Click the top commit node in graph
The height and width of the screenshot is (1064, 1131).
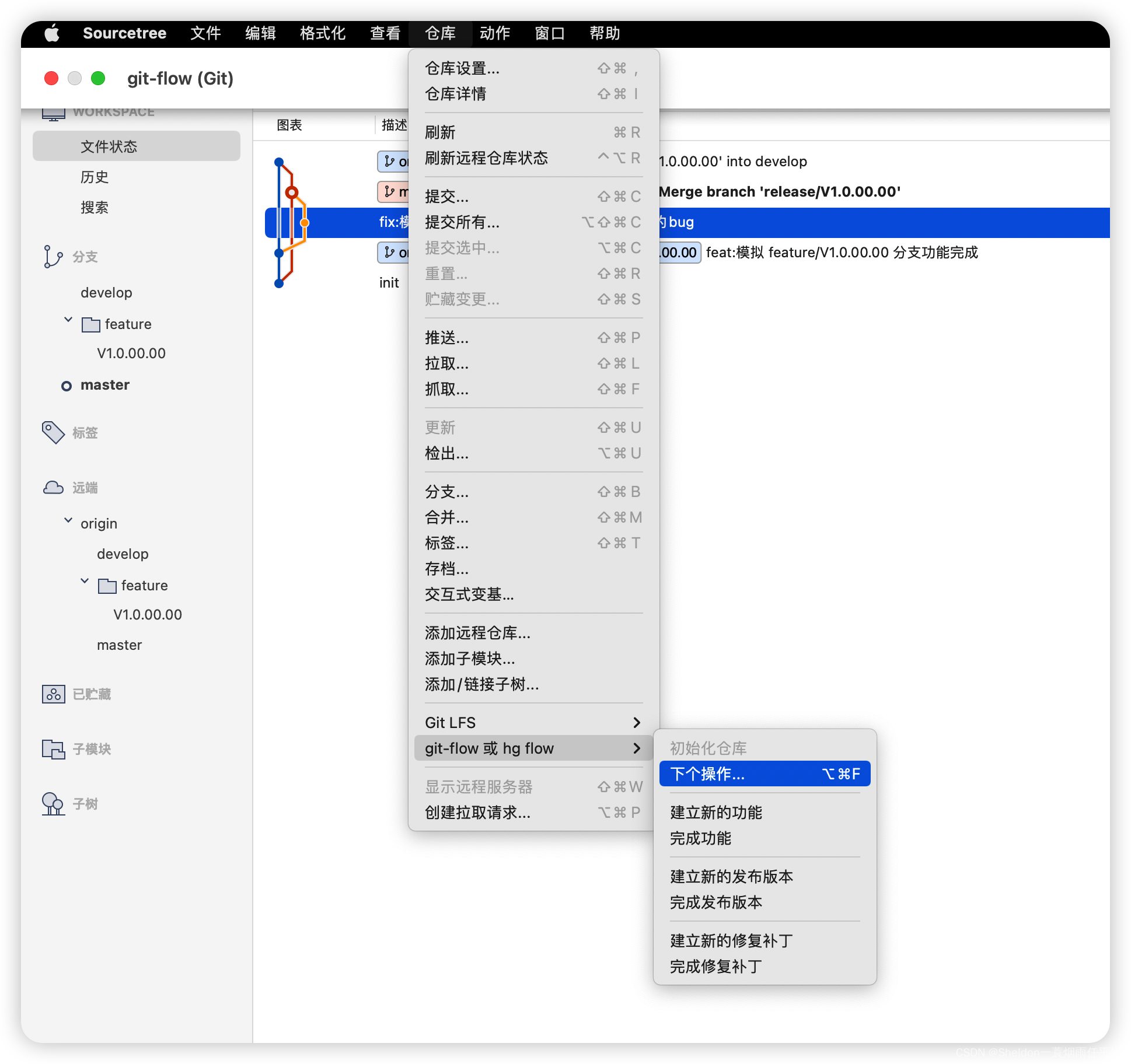(279, 162)
